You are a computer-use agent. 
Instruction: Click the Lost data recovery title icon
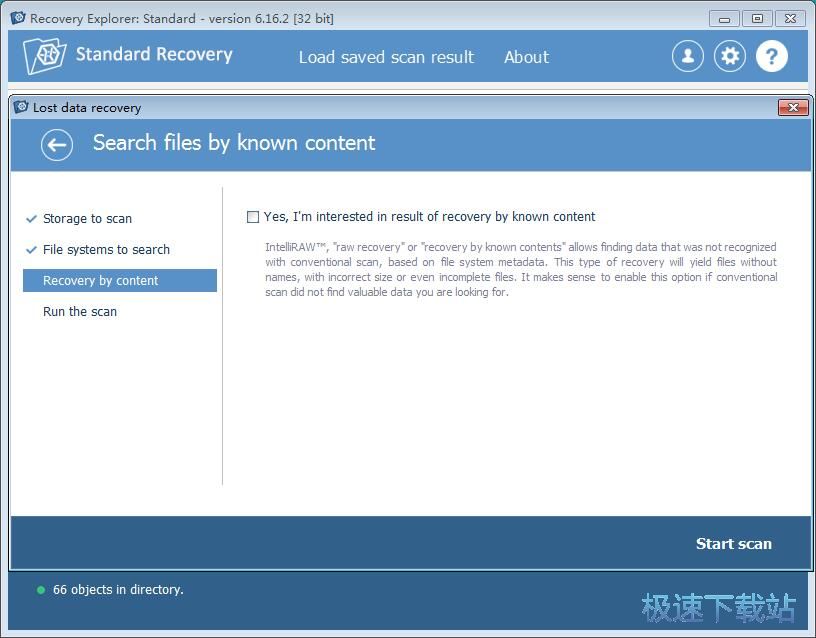tap(21, 107)
